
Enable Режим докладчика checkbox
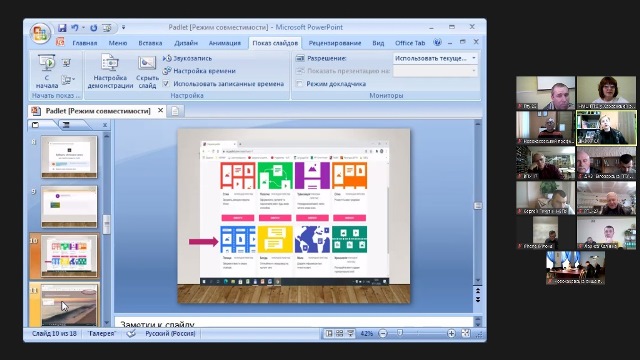300,84
